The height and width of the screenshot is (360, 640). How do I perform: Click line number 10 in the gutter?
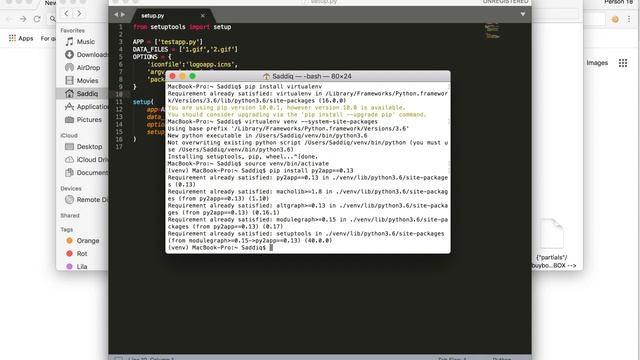[x=119, y=94]
